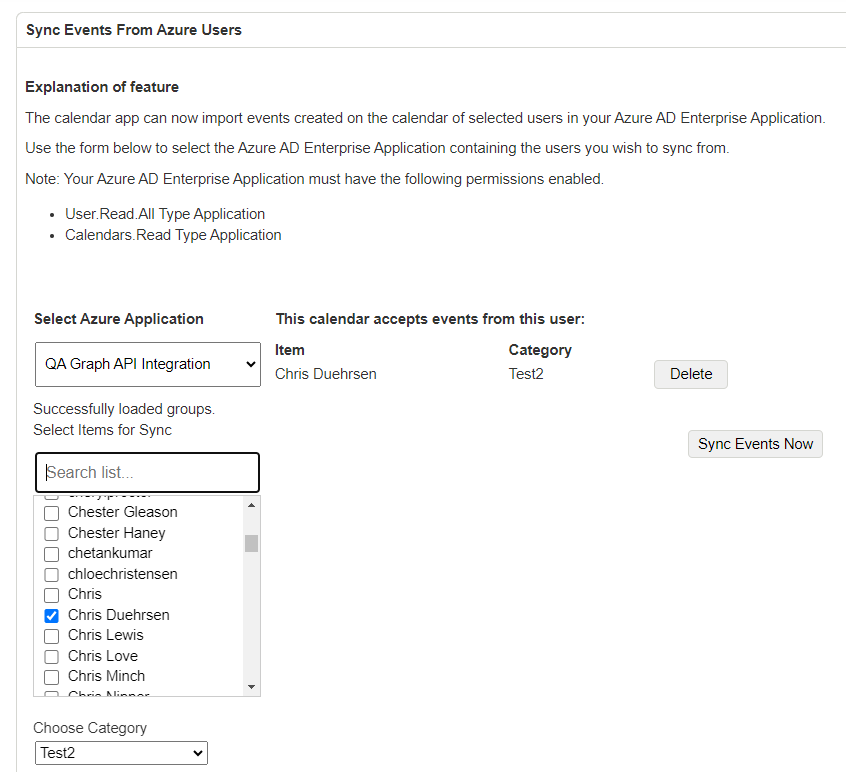Click 'User.Read.All Type Application' bullet
The height and width of the screenshot is (772, 846).
coord(165,214)
